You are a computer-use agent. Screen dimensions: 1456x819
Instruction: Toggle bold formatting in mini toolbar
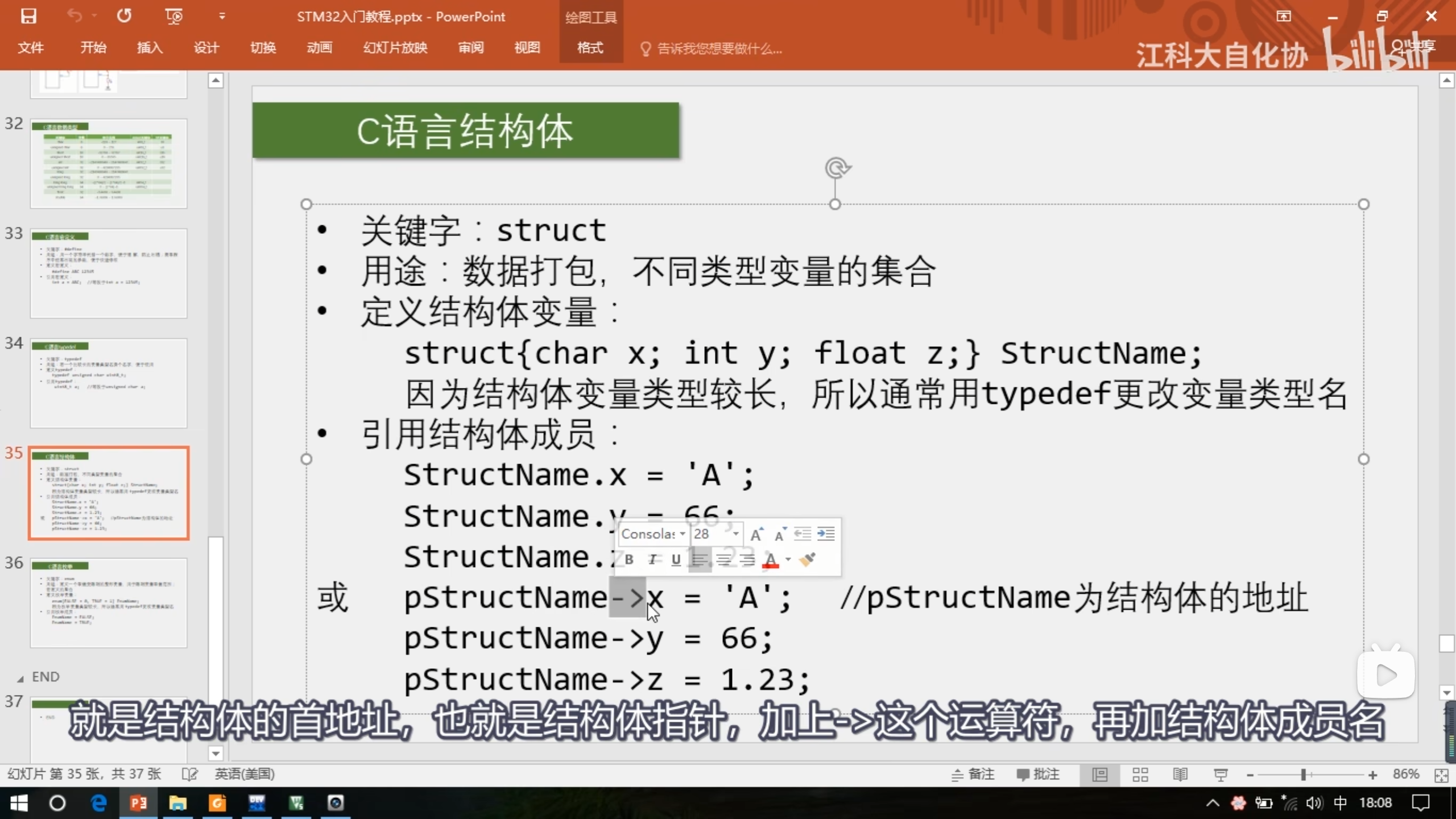pos(629,560)
